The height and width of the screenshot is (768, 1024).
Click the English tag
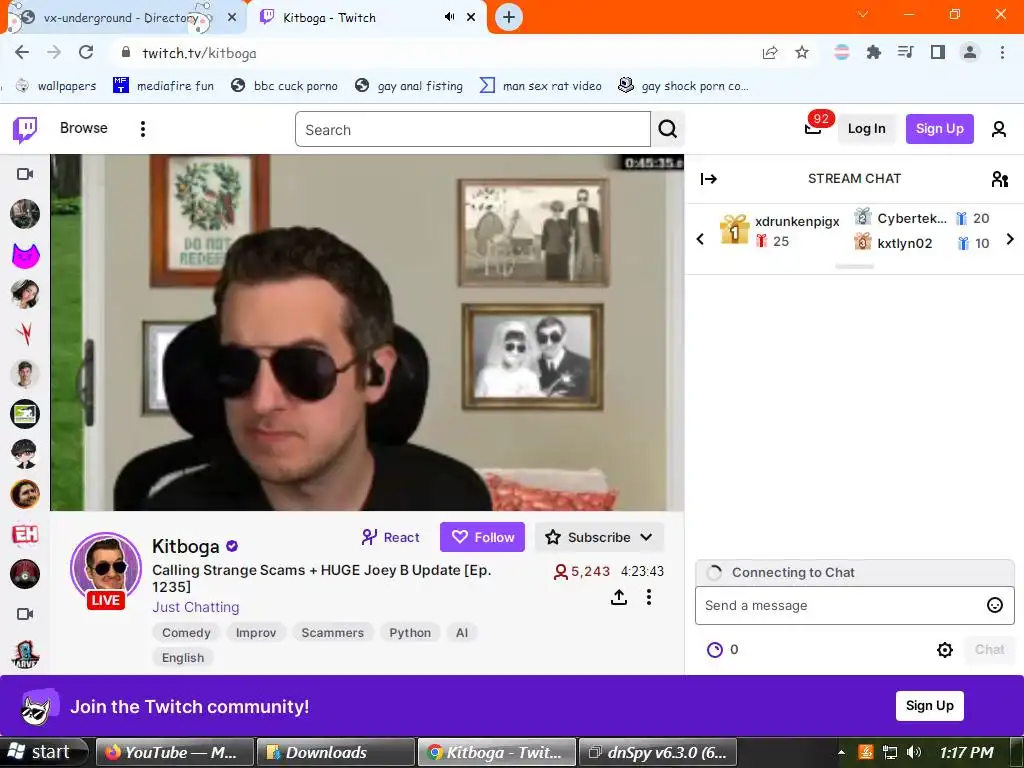[x=183, y=658]
